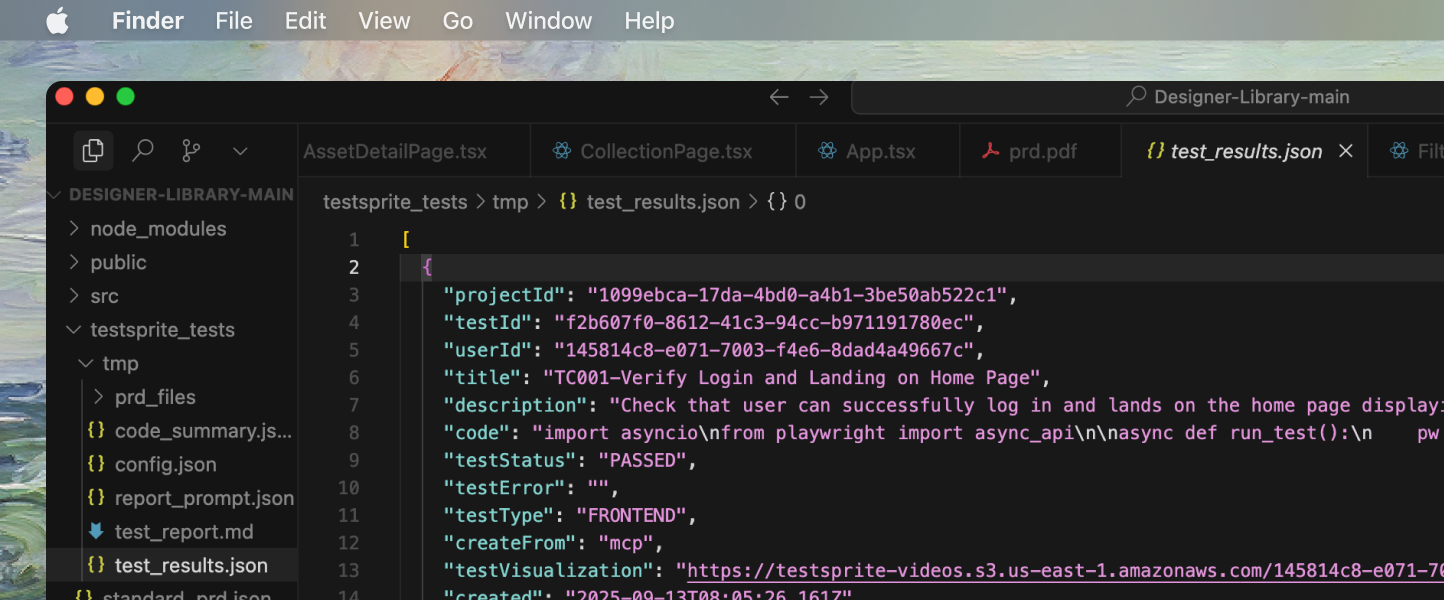The image size is (1444, 600).
Task: Open the Source Control view icon
Action: pyautogui.click(x=191, y=151)
